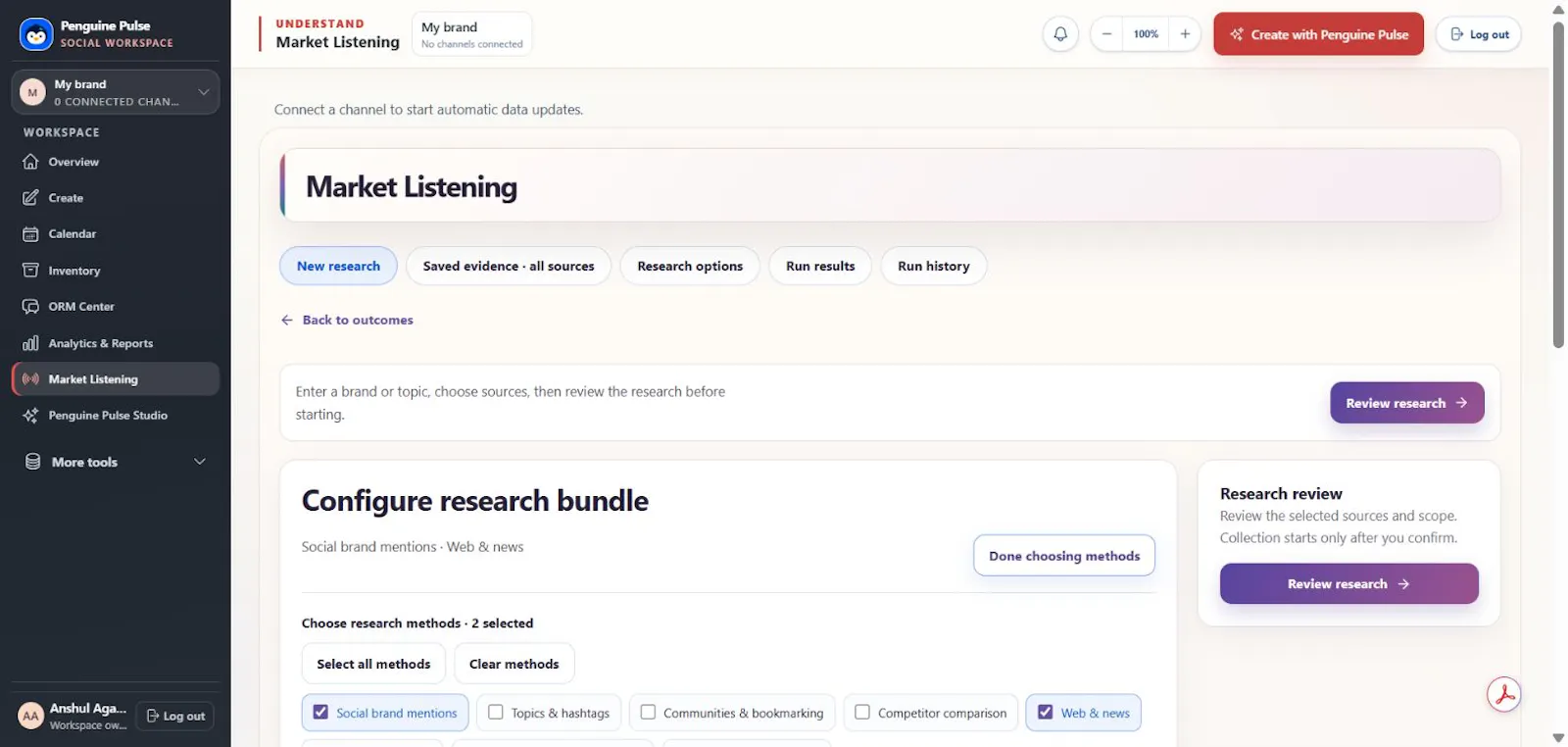Open Penguine Pulse Studio in the sidebar

pos(116,416)
